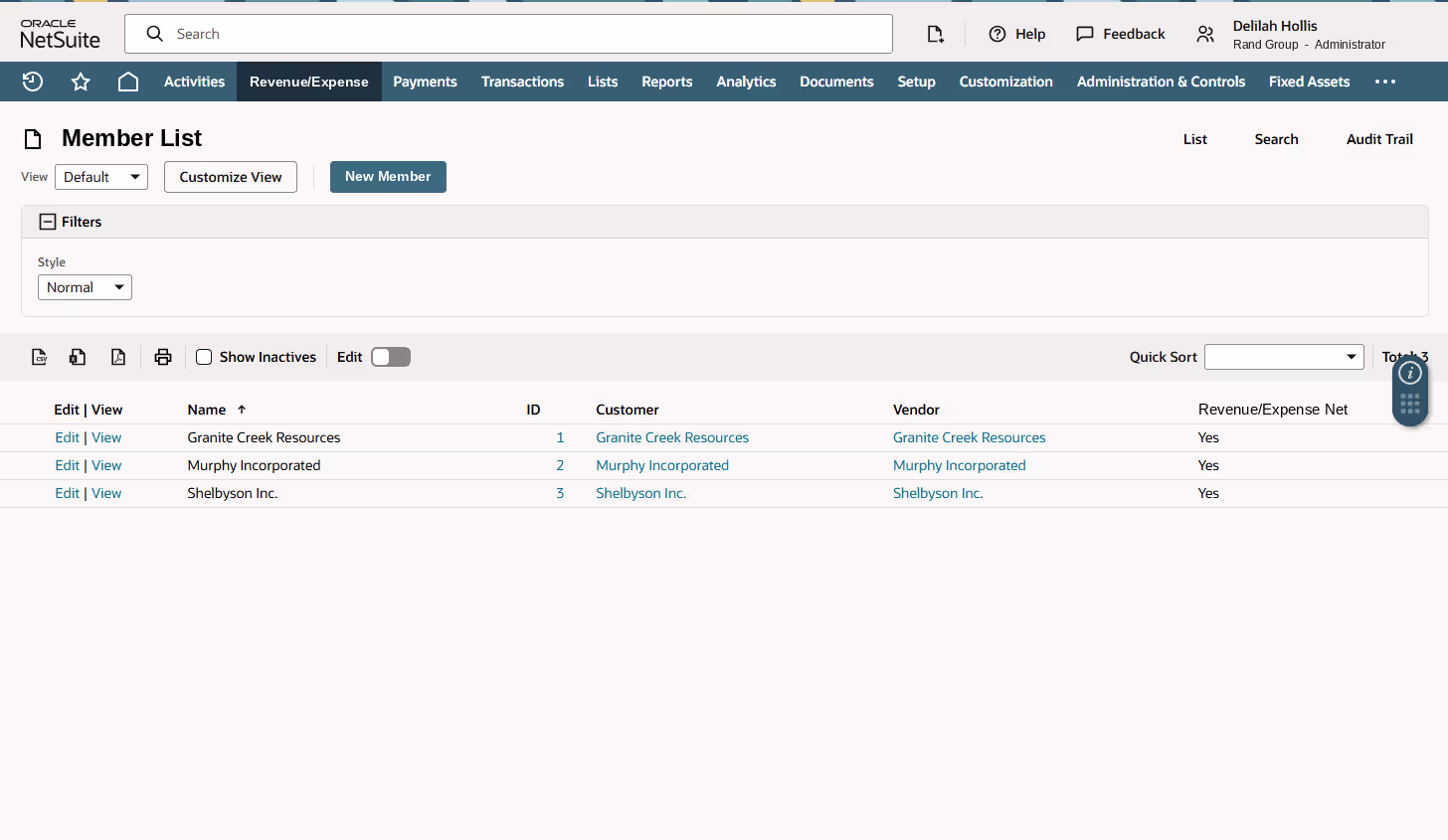Sort by the Name column header
Screen dimensions: 1448x840
click(x=207, y=410)
